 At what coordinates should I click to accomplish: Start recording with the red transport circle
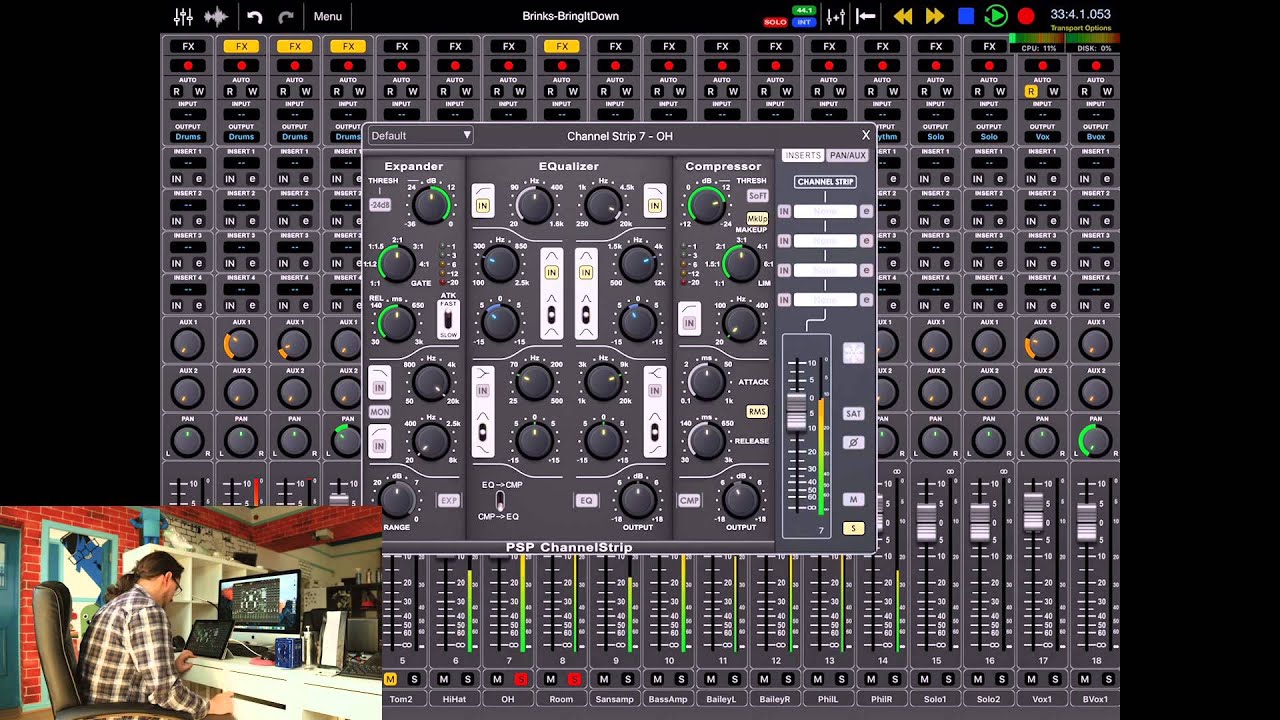click(1026, 16)
